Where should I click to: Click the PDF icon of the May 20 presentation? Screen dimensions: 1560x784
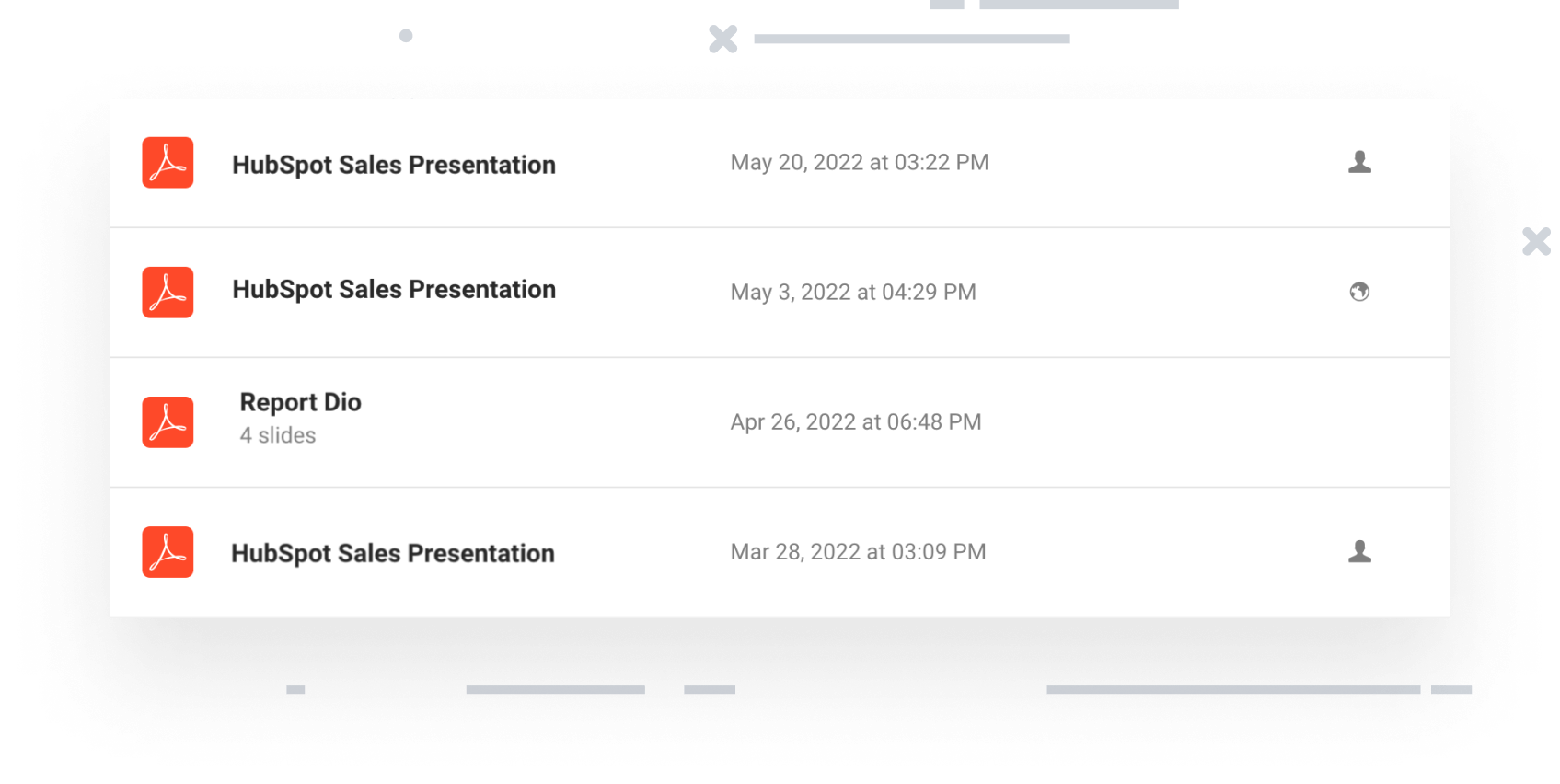(168, 163)
